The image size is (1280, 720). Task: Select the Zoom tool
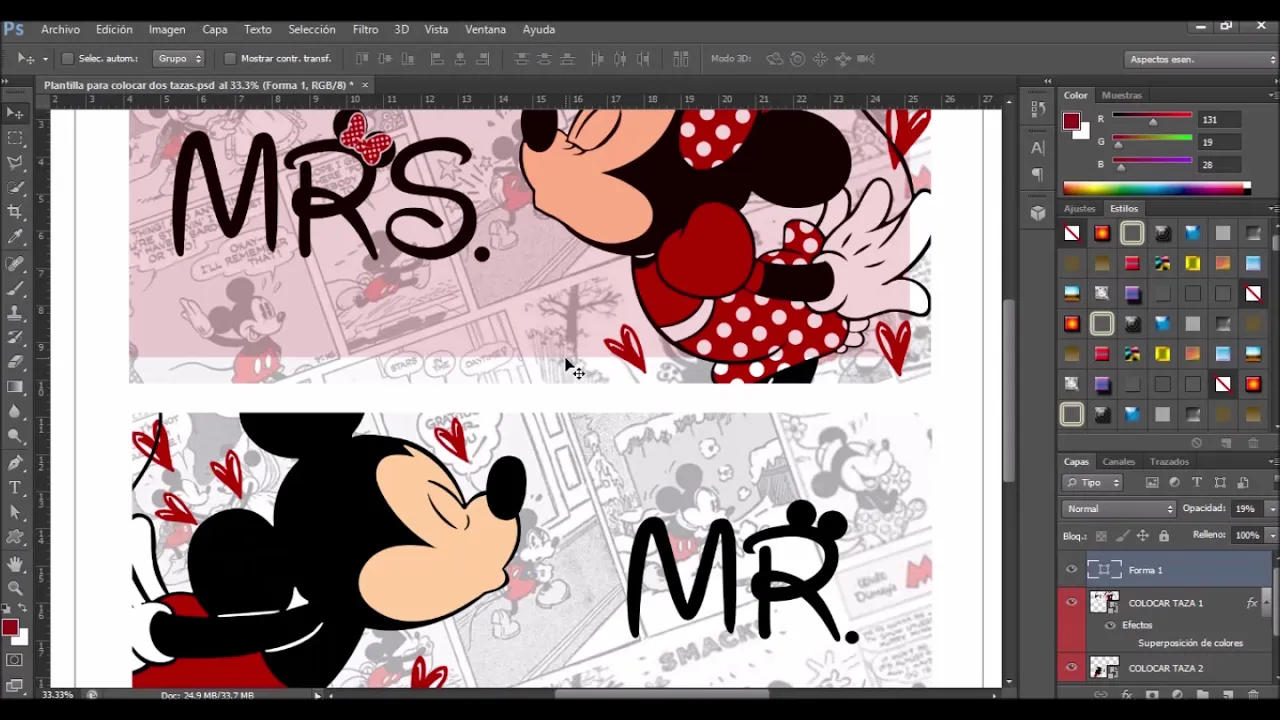coord(15,589)
